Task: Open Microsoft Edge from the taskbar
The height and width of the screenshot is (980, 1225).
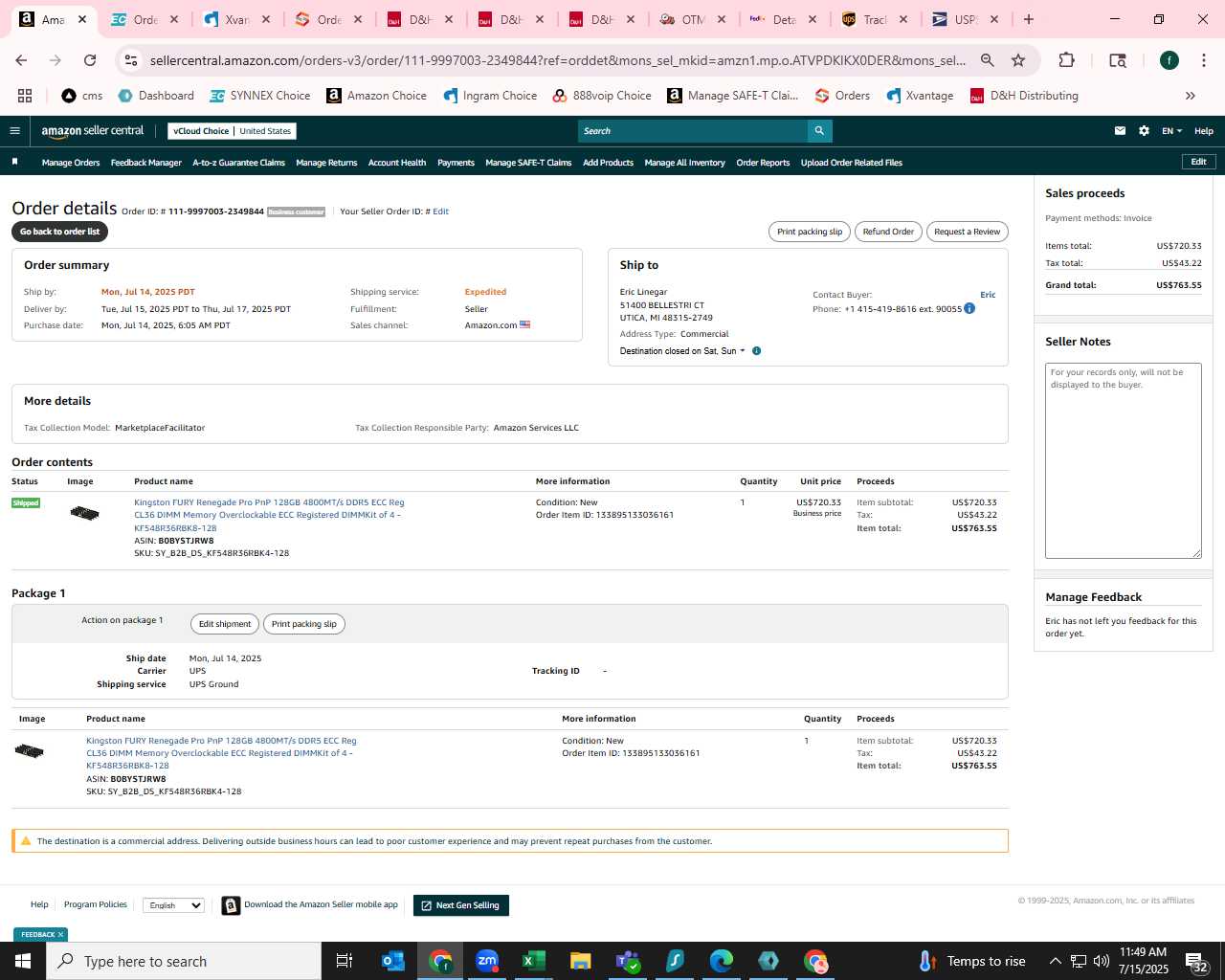Action: pyautogui.click(x=722, y=961)
